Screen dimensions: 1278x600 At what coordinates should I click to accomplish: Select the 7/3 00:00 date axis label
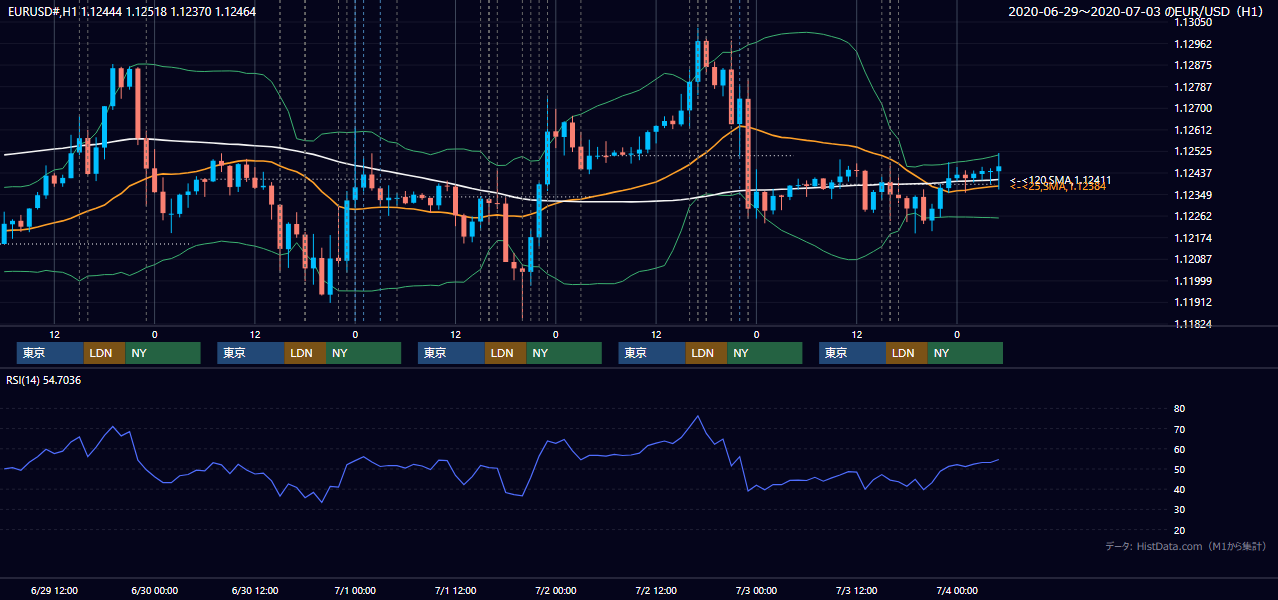pos(756,590)
